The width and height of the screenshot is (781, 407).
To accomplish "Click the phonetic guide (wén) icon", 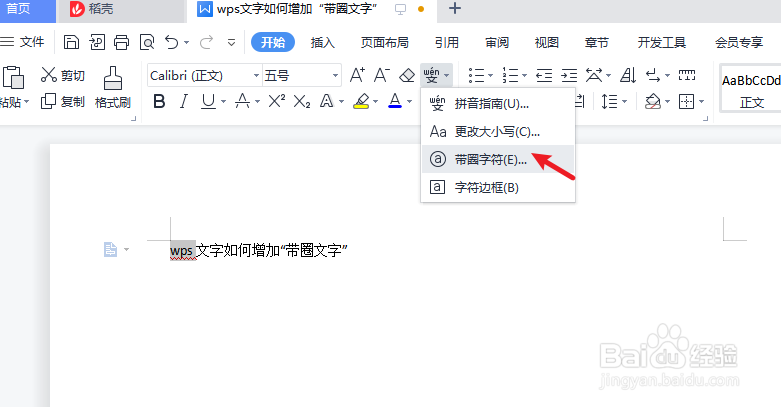I will (431, 76).
